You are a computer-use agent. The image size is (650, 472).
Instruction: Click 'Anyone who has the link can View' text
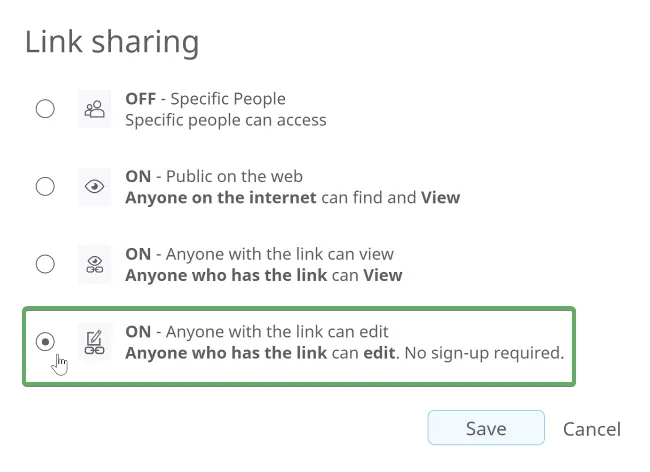(264, 275)
